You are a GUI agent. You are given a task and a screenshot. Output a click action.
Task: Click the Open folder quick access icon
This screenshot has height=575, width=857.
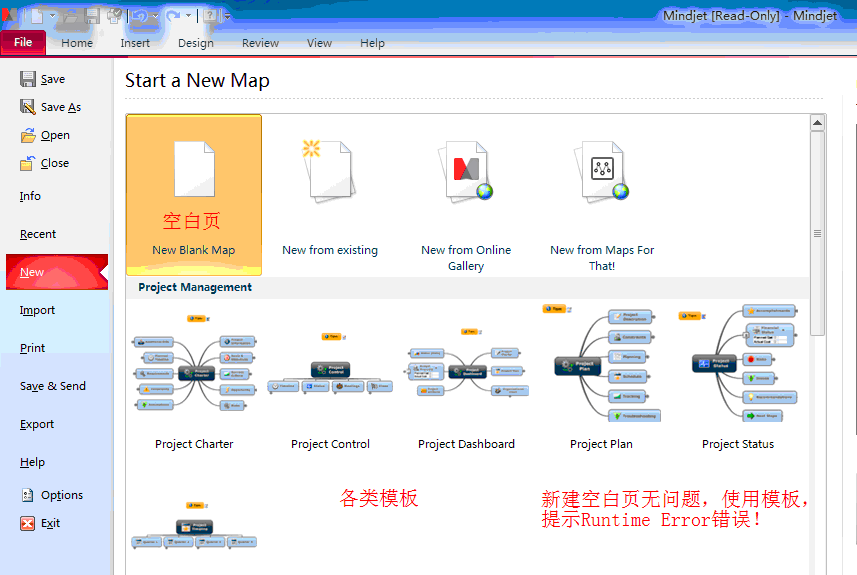coord(69,16)
